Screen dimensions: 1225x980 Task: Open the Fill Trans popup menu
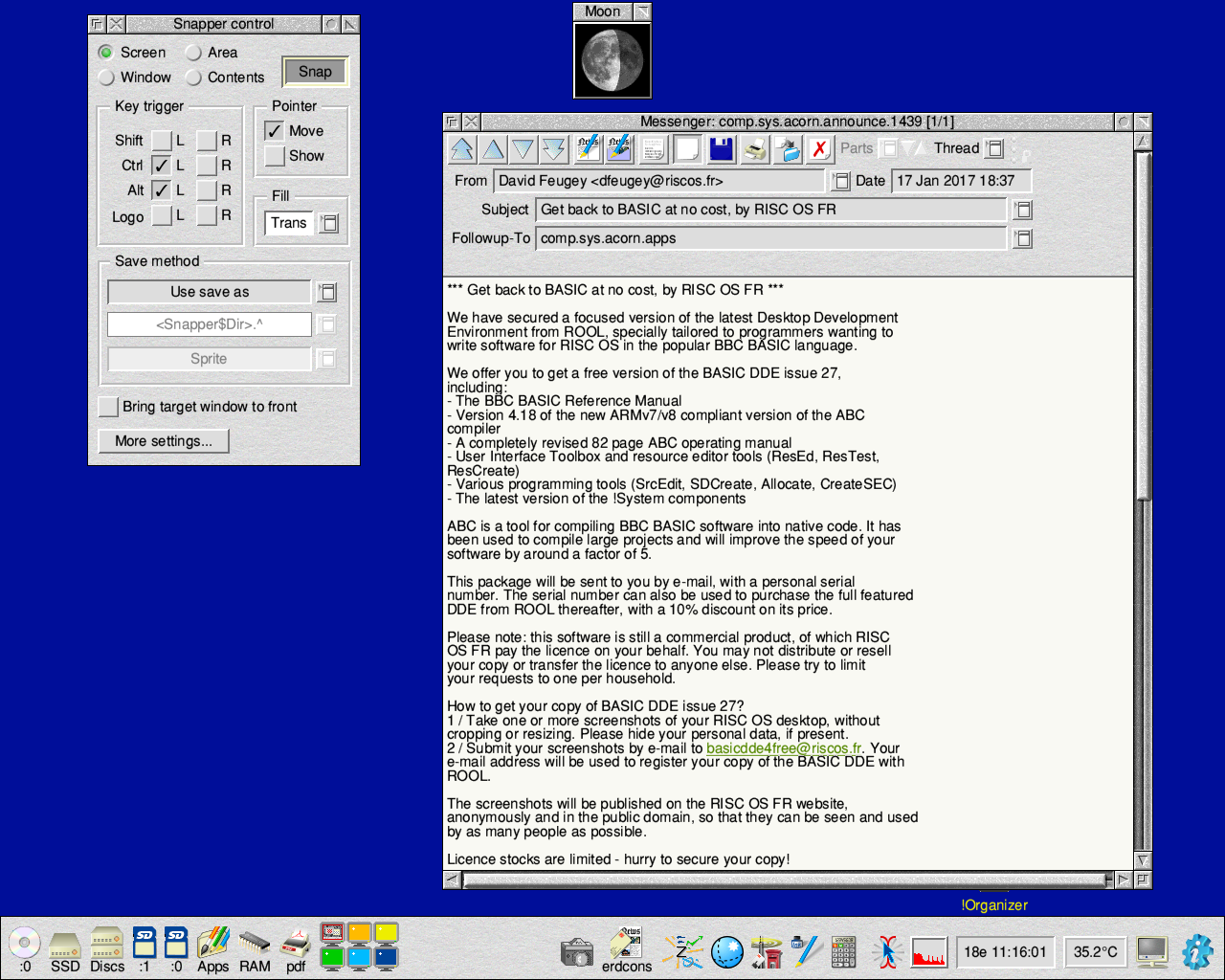coord(329,223)
